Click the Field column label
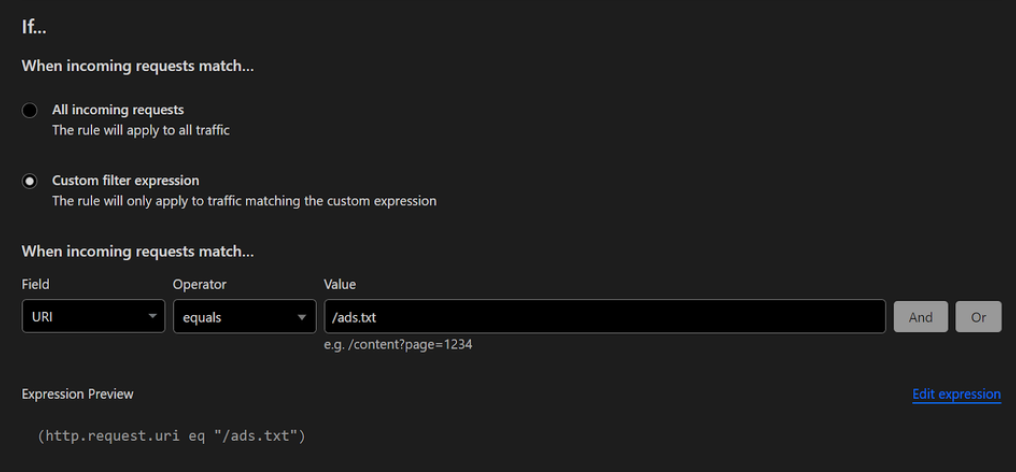This screenshot has height=472, width=1016. [36, 285]
